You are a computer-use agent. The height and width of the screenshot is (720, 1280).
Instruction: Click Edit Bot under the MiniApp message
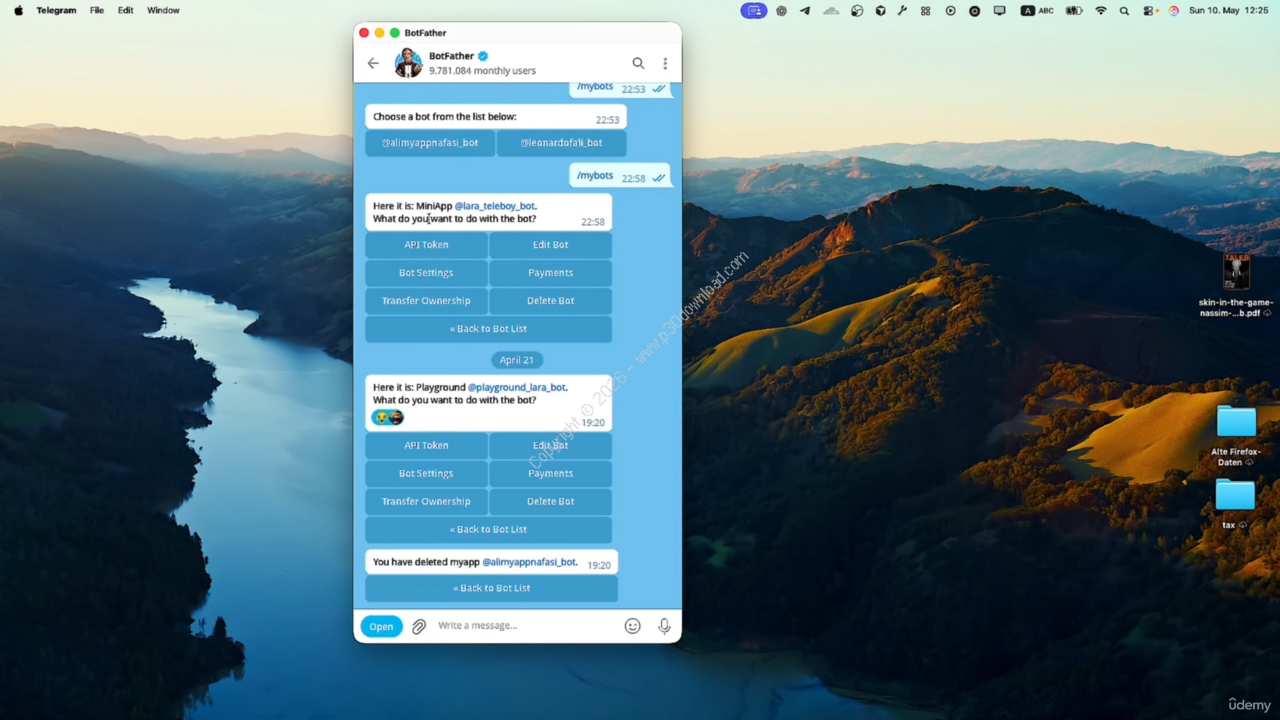click(550, 245)
